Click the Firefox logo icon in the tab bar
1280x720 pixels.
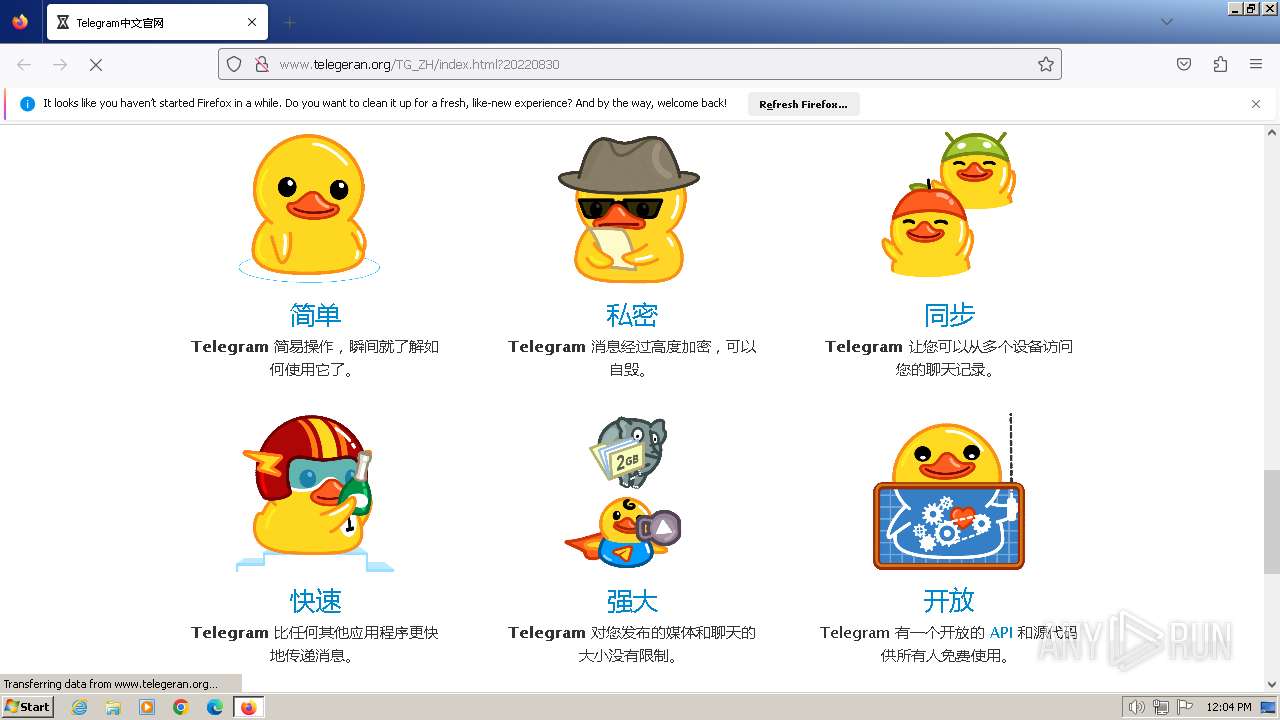[20, 22]
